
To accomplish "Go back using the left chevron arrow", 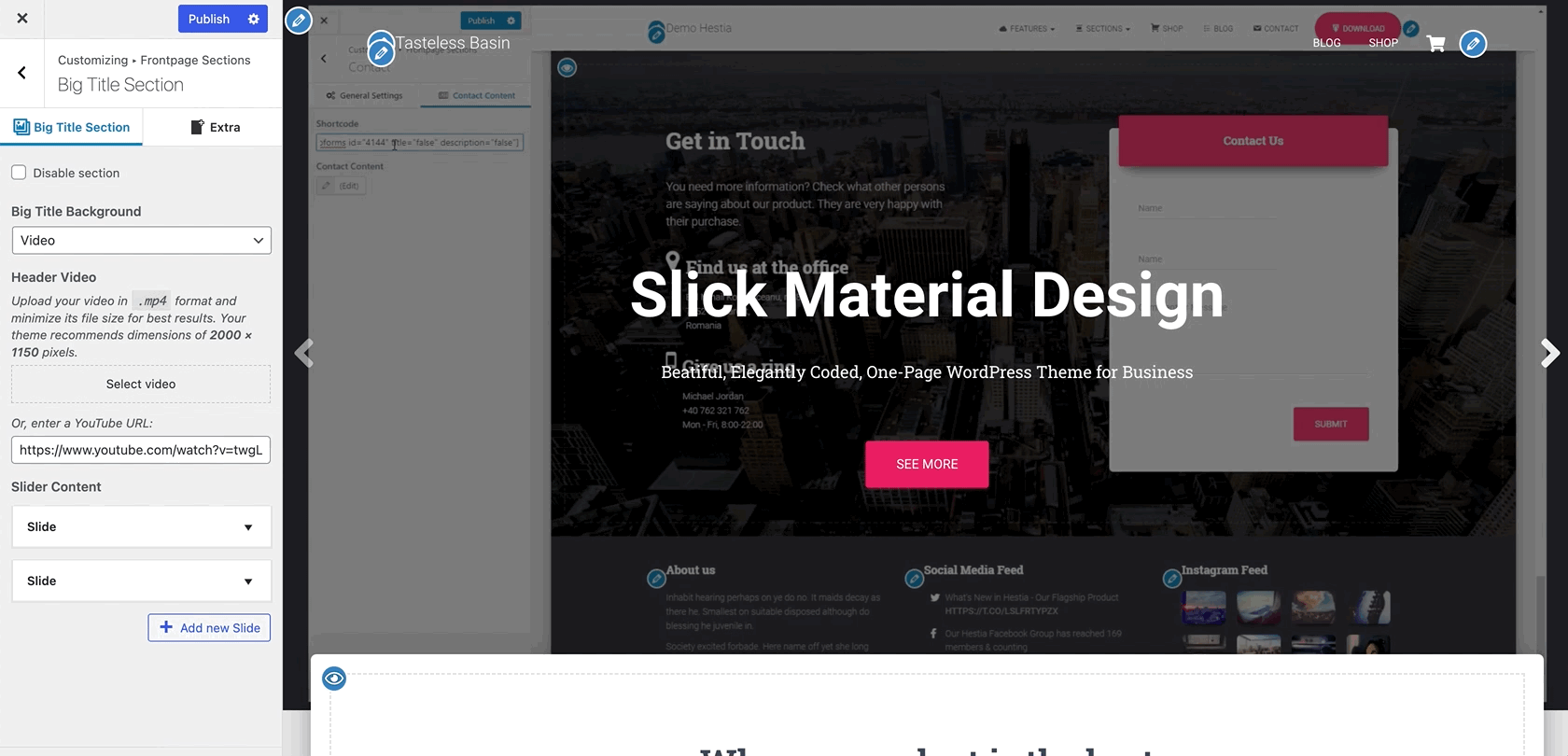I will (21, 73).
